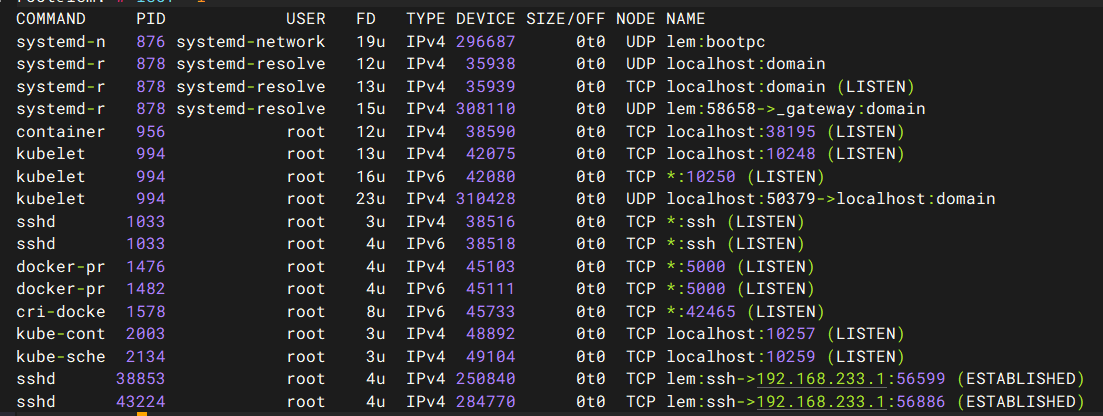Click the TYPE column header
Viewport: 1103px width, 416px height.
pos(426,19)
